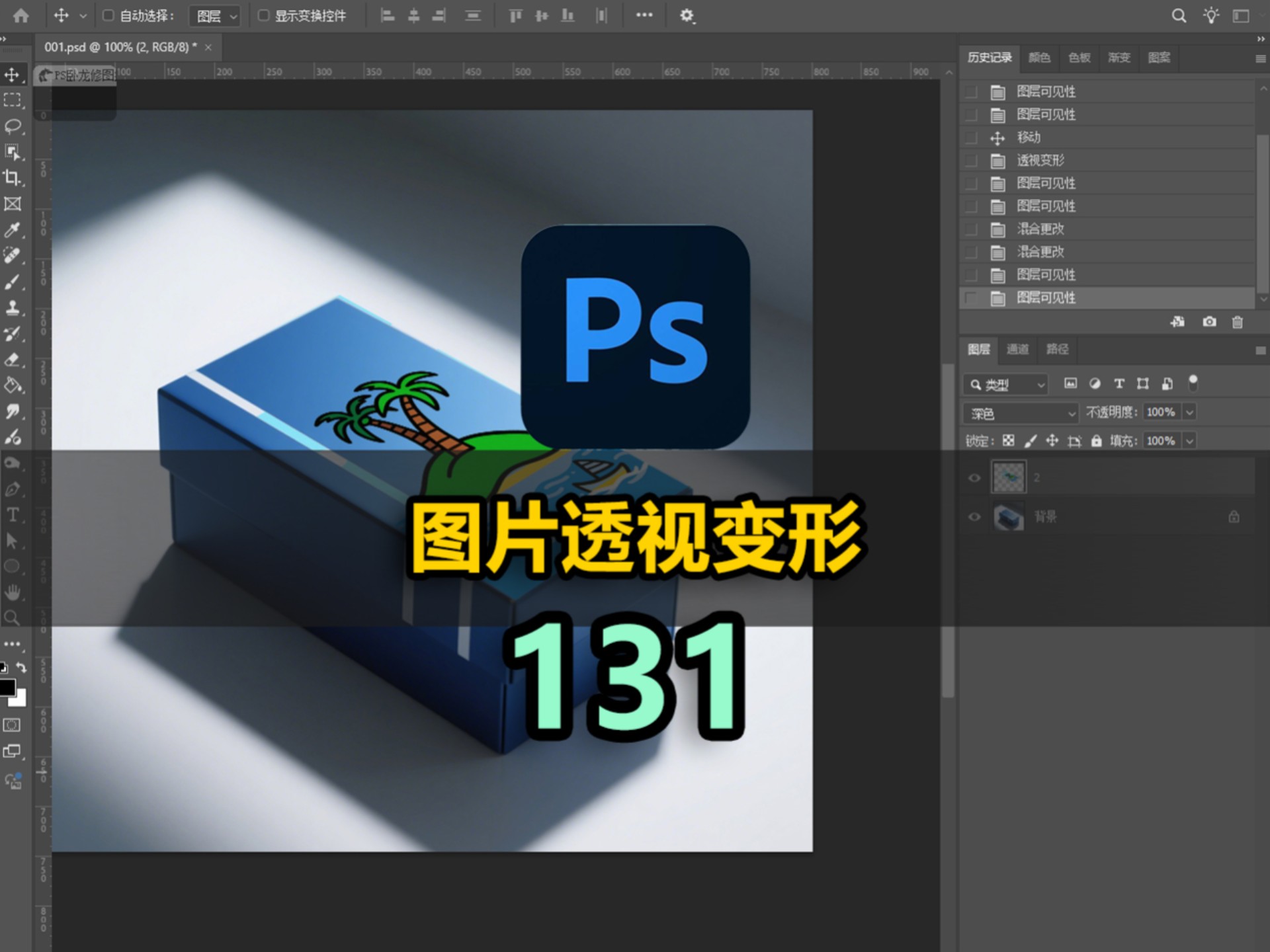
Task: Toggle lock image pixels brush icon
Action: point(1031,441)
